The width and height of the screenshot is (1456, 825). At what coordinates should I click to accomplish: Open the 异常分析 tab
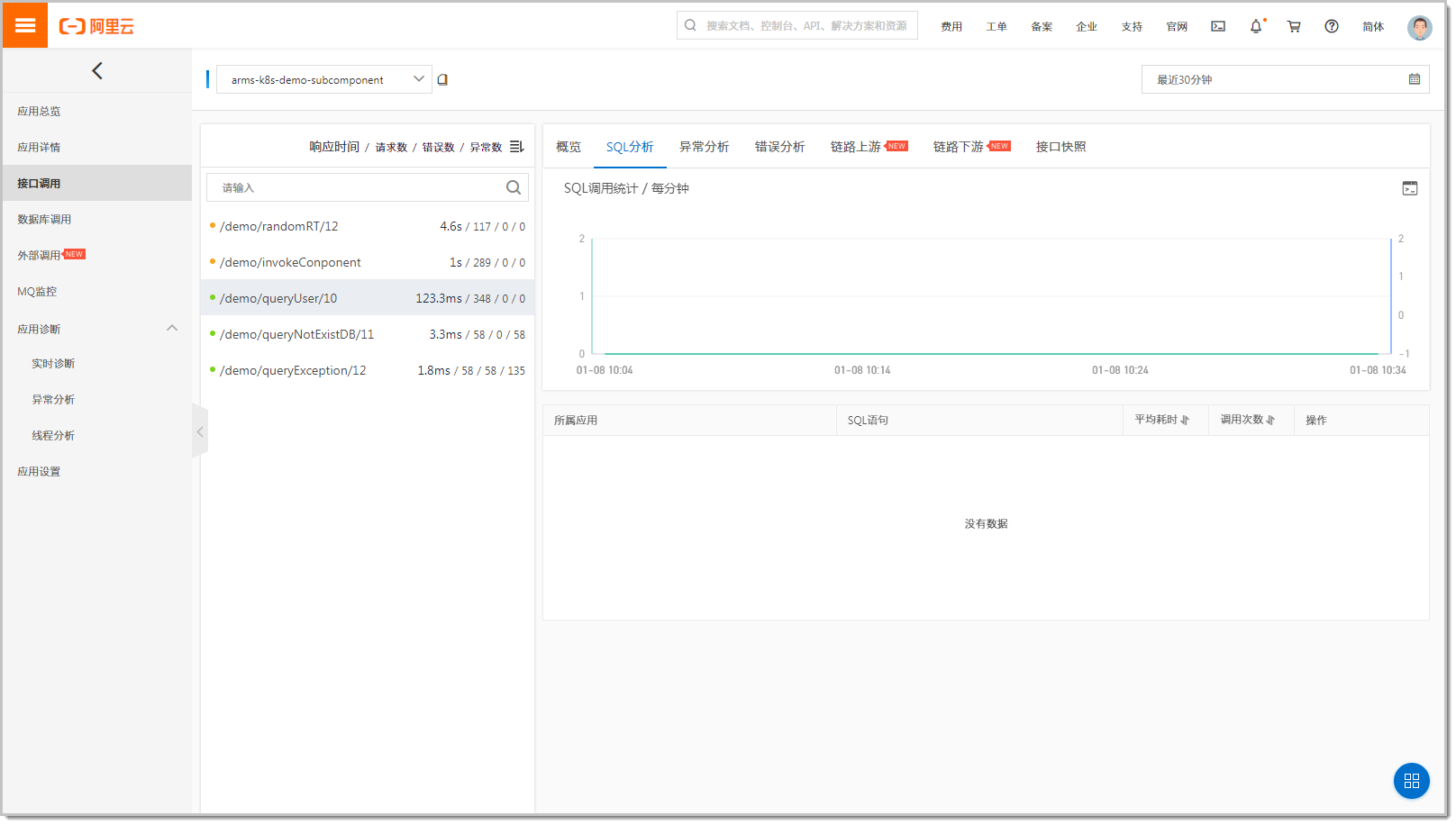pos(704,147)
